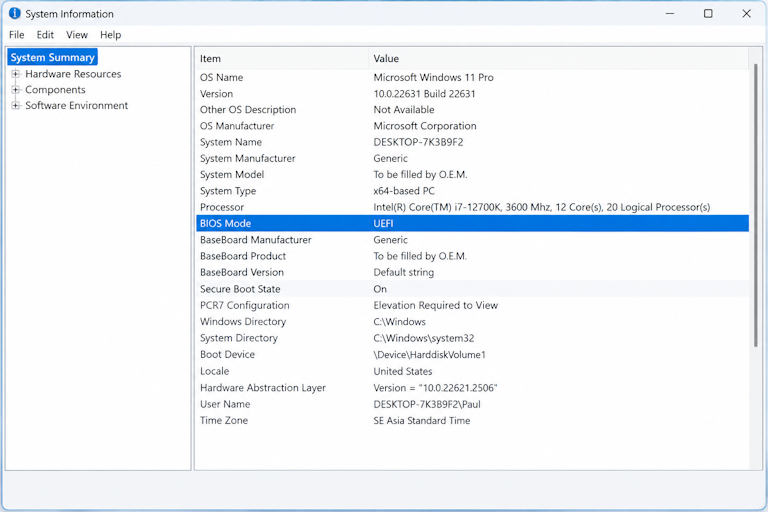Select the System Name row
This screenshot has height=512, width=768.
click(x=473, y=142)
